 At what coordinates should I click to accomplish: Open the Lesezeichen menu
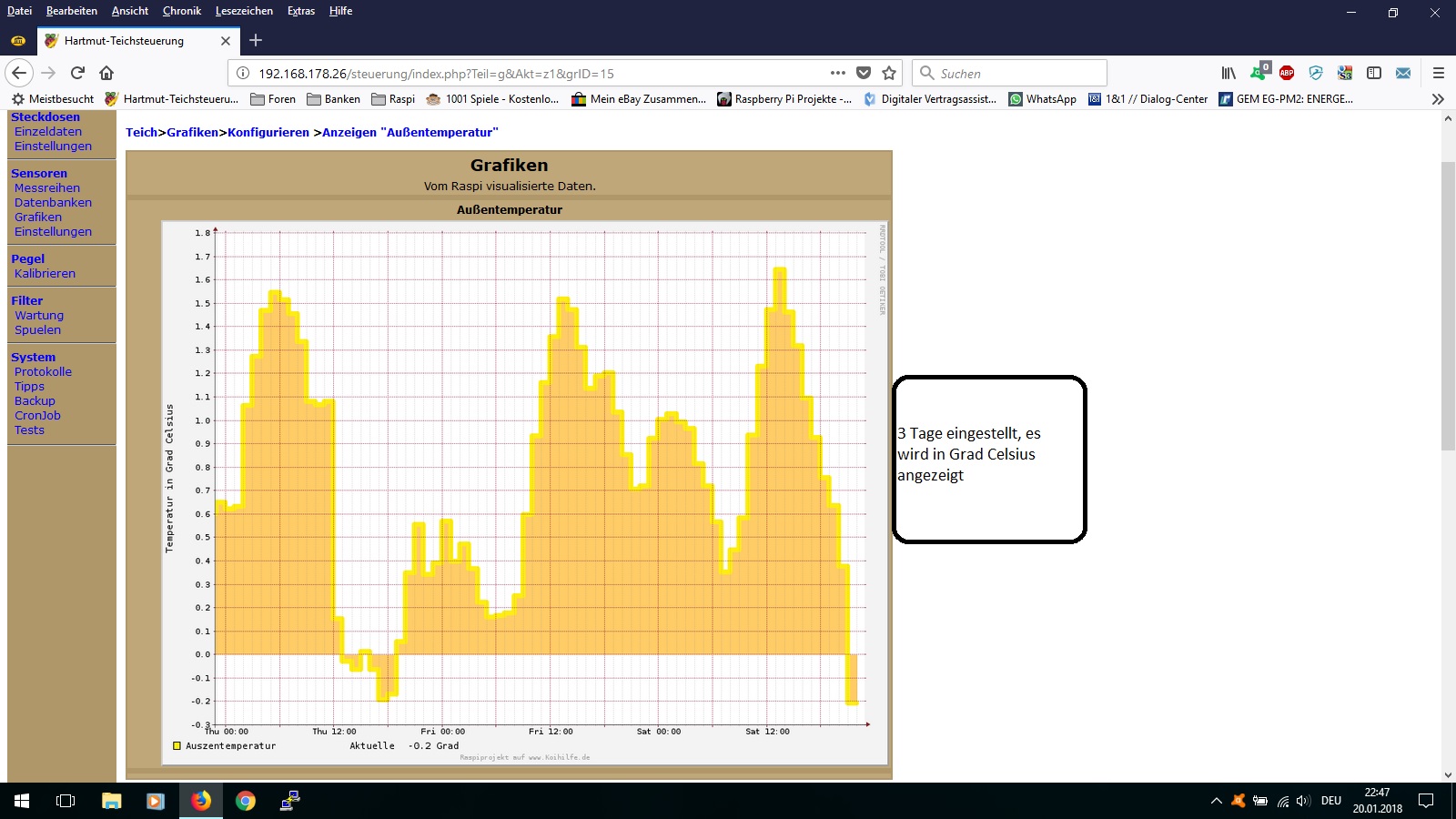[244, 11]
